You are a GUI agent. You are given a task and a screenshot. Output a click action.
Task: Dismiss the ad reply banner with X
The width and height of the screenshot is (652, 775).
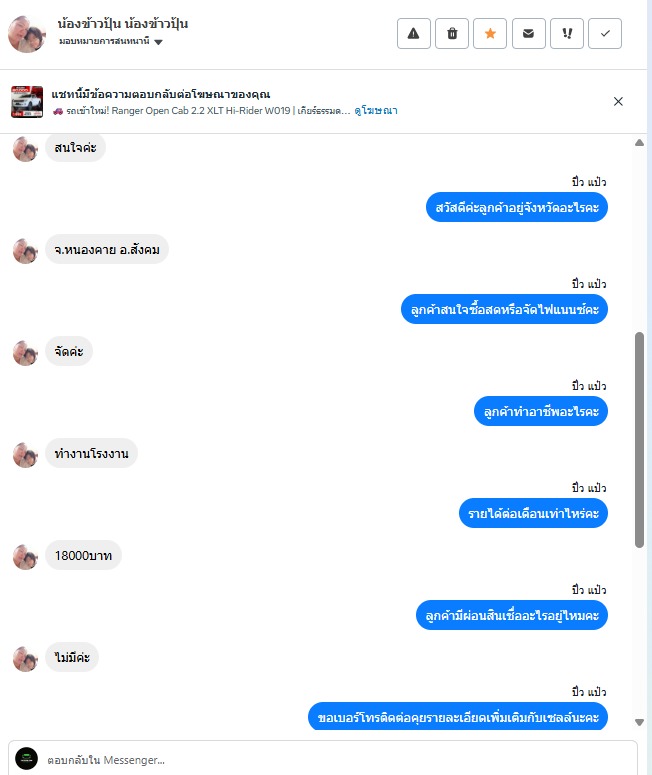(x=618, y=101)
